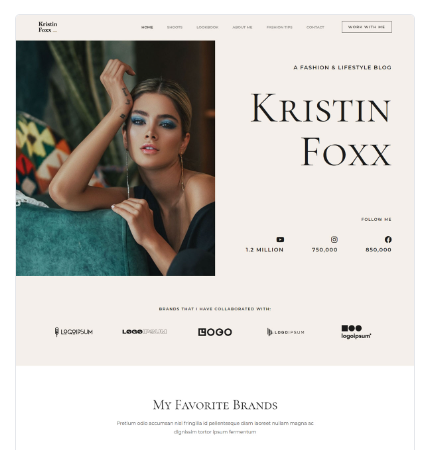Click the first Logoipsum brand logo

click(74, 332)
